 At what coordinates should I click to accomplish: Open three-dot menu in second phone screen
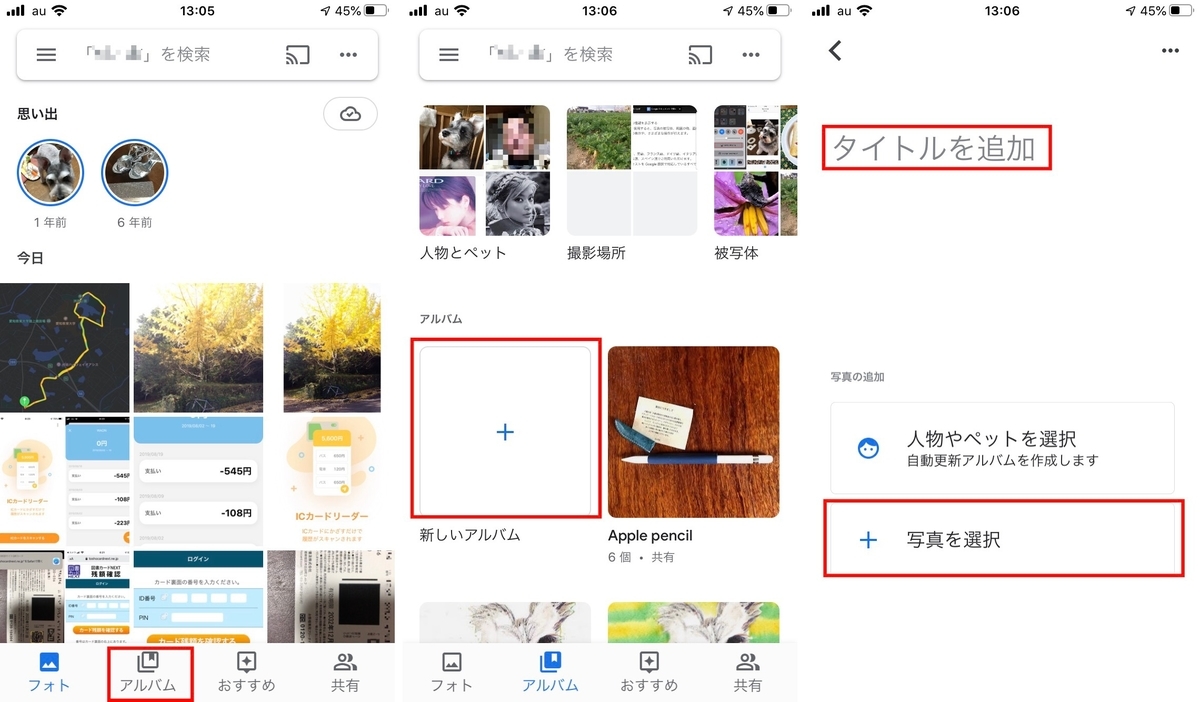751,55
